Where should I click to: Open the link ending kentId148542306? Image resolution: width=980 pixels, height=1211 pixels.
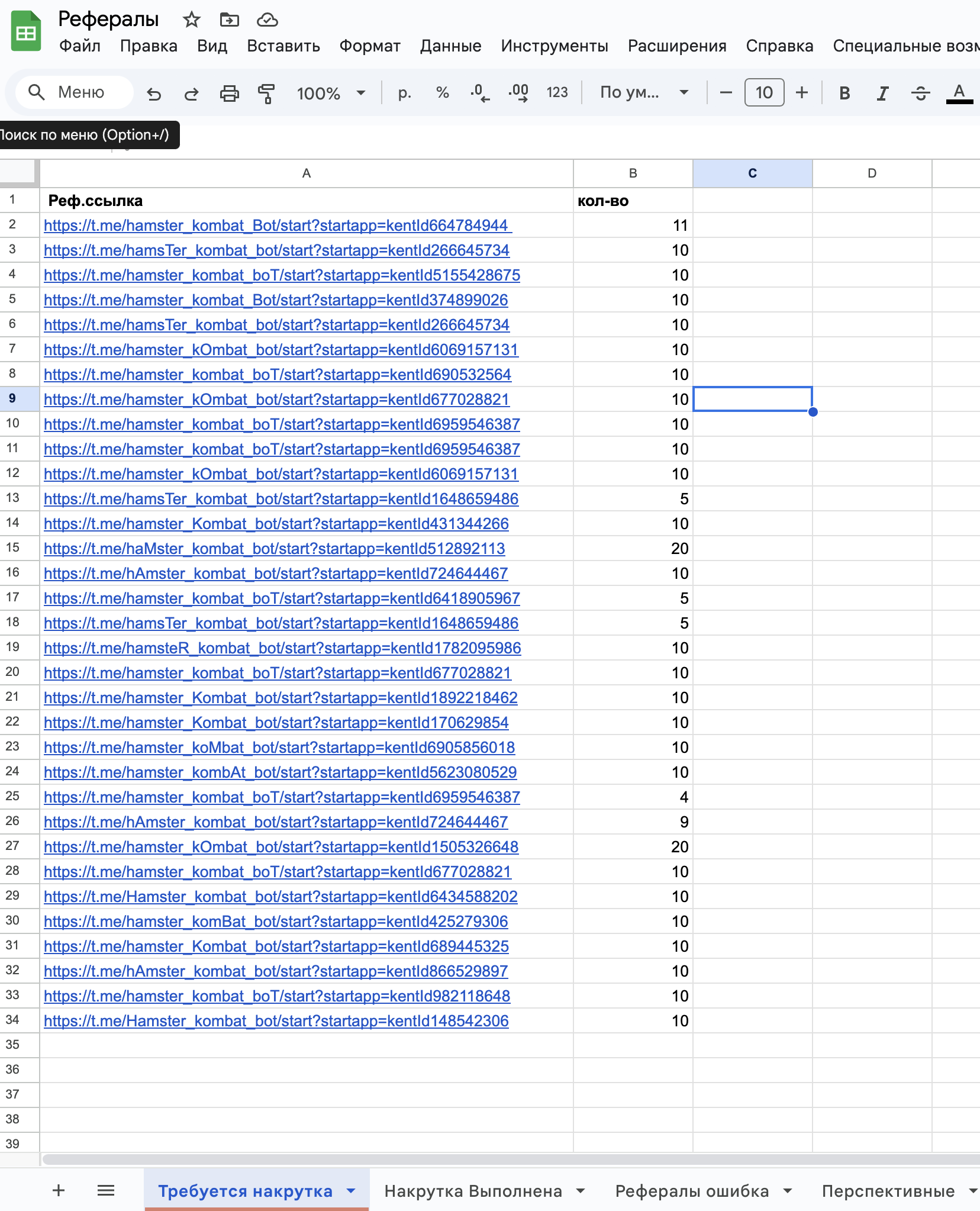coord(276,1021)
